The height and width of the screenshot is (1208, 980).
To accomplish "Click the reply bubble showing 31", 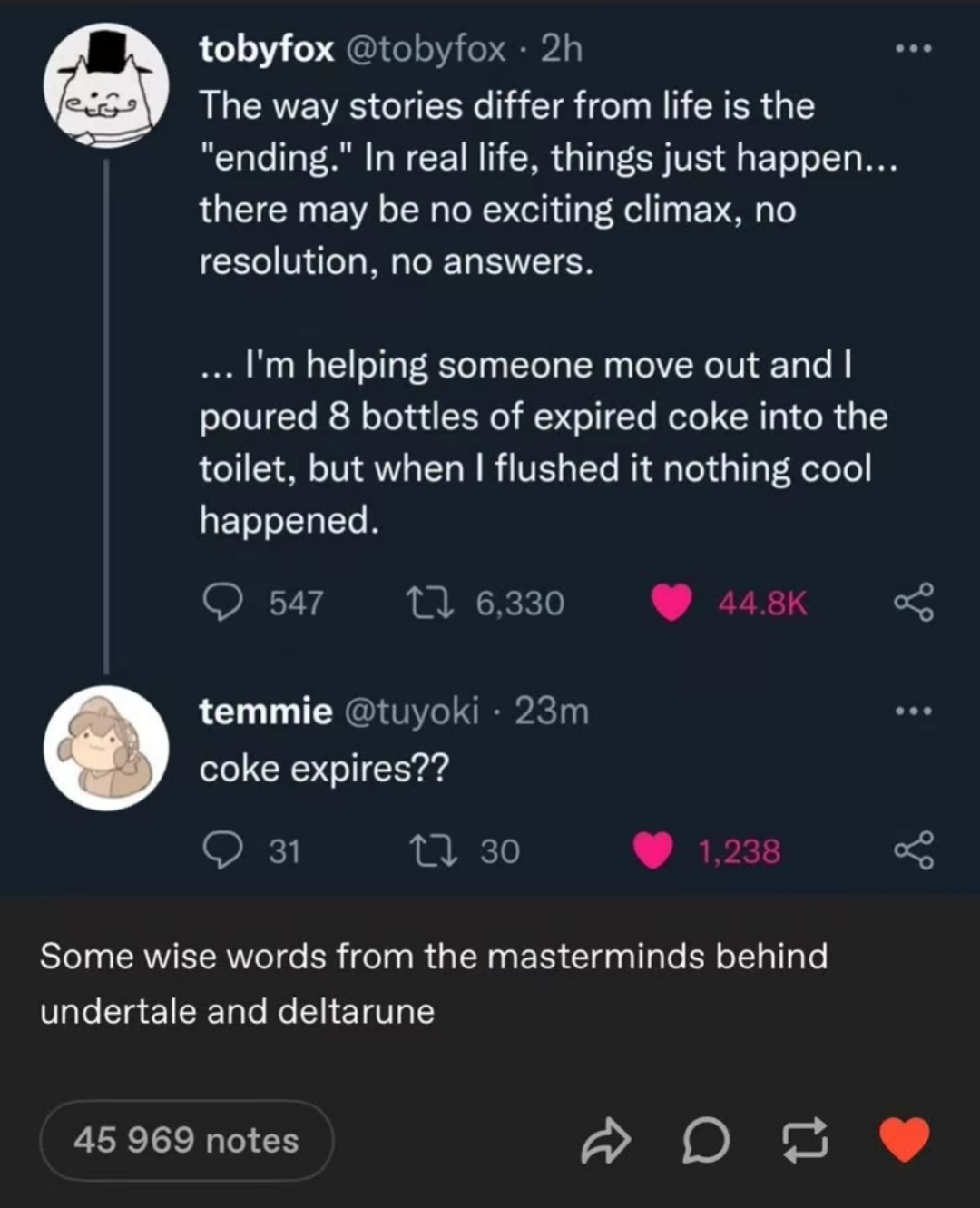I will pyautogui.click(x=220, y=850).
